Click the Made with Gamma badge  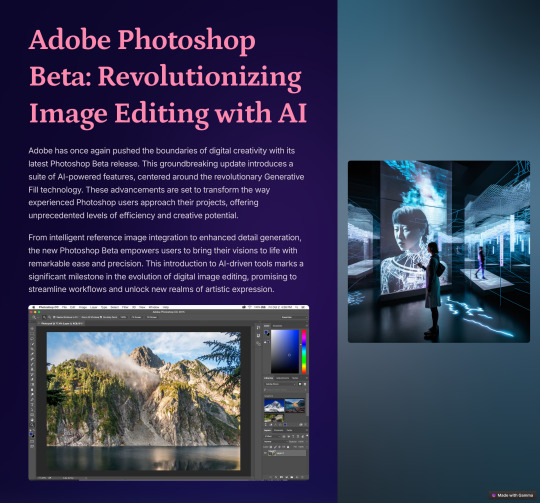513,495
